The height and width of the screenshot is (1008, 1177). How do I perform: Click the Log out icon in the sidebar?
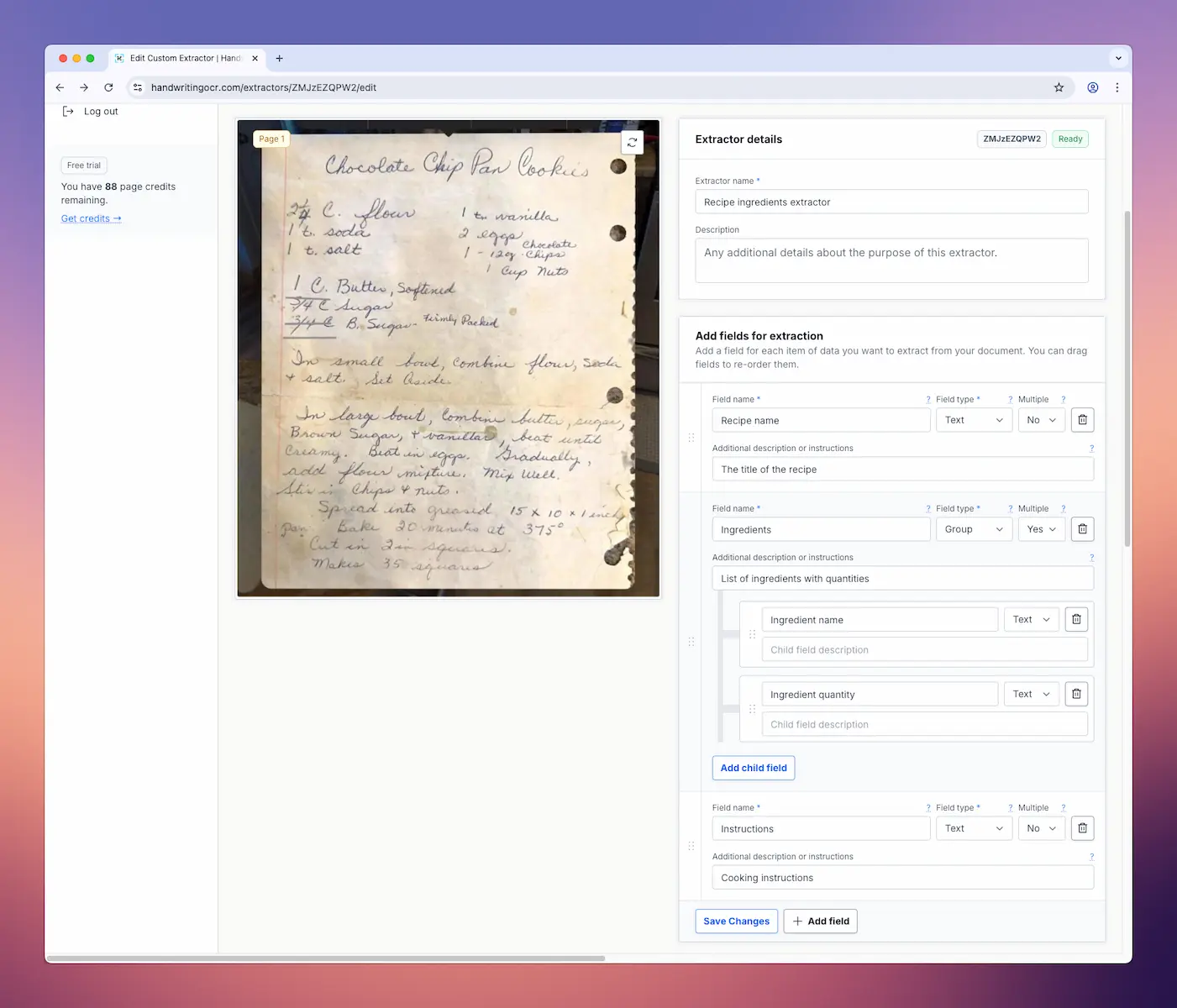[x=69, y=110]
